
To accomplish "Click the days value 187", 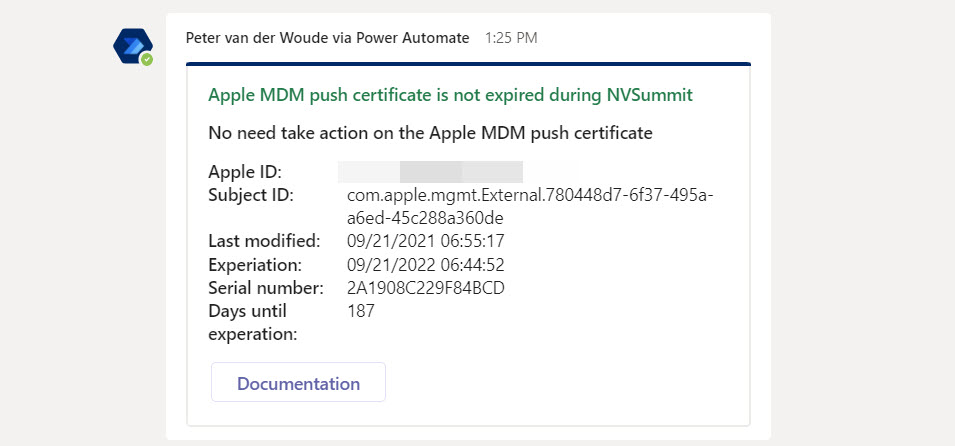I will (361, 311).
